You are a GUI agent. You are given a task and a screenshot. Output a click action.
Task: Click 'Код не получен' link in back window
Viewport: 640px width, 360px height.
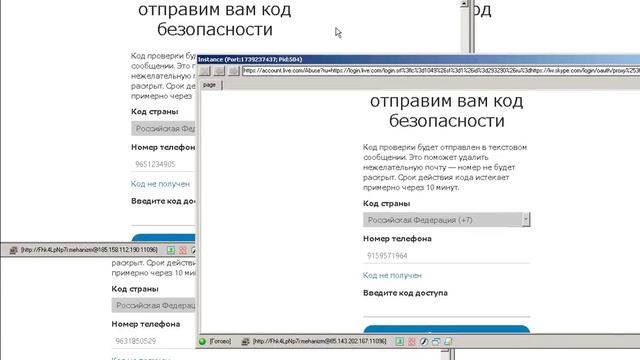coord(160,184)
